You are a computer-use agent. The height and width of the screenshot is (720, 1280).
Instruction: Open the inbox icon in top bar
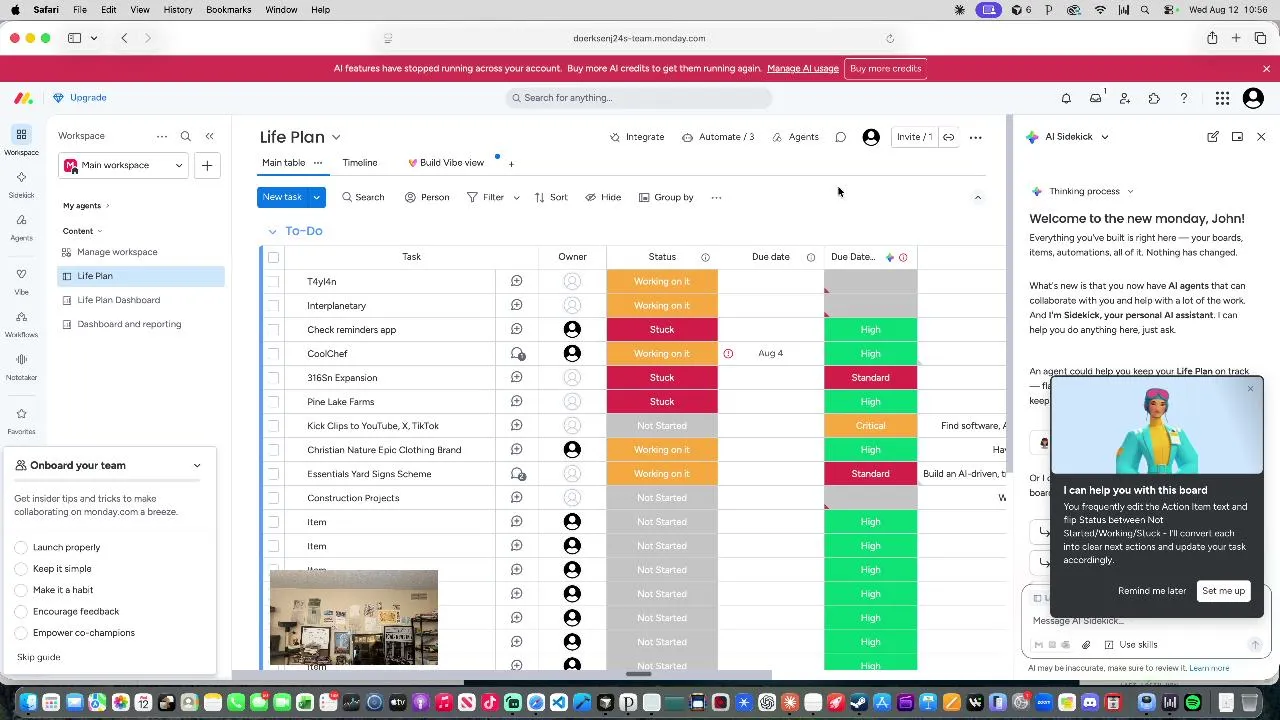1096,98
